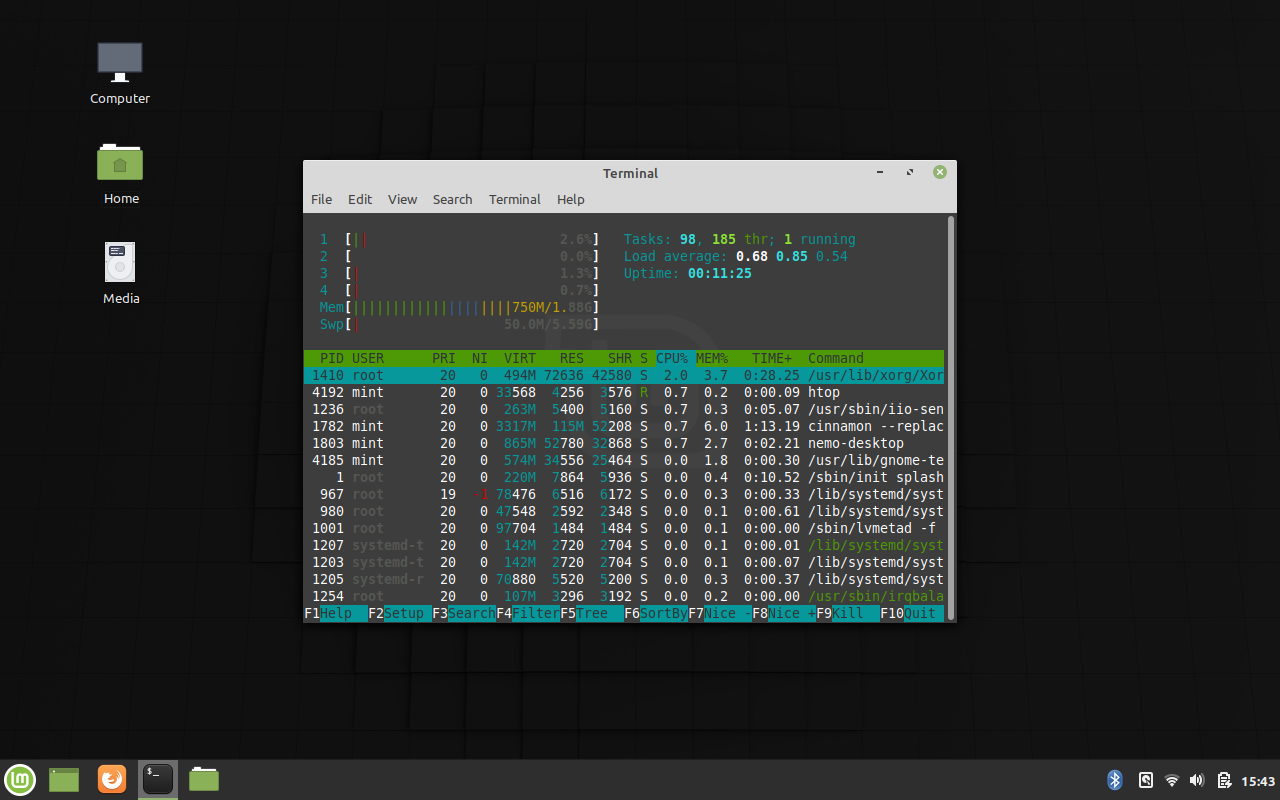Select the cinnamon --replac process row
The image size is (1280, 800).
tap(624, 426)
